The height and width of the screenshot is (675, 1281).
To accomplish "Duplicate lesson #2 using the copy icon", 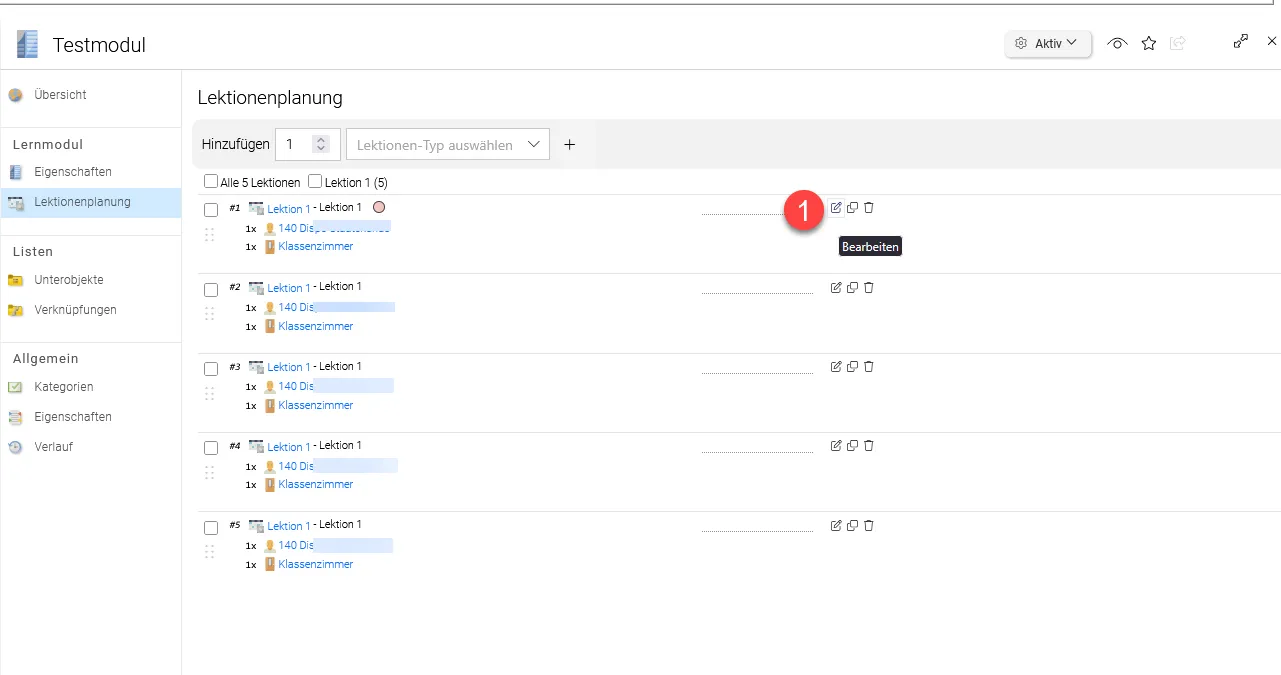I will (x=852, y=287).
